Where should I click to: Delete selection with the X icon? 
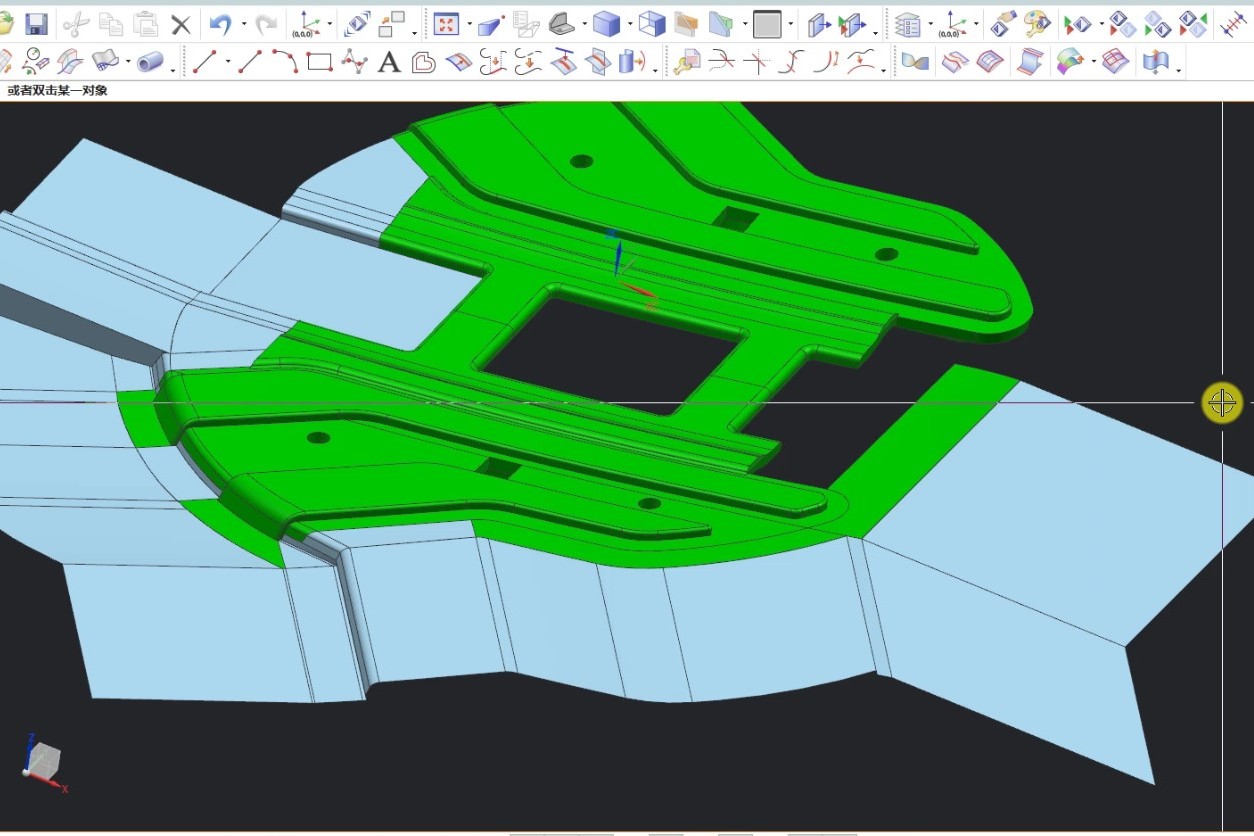[180, 24]
